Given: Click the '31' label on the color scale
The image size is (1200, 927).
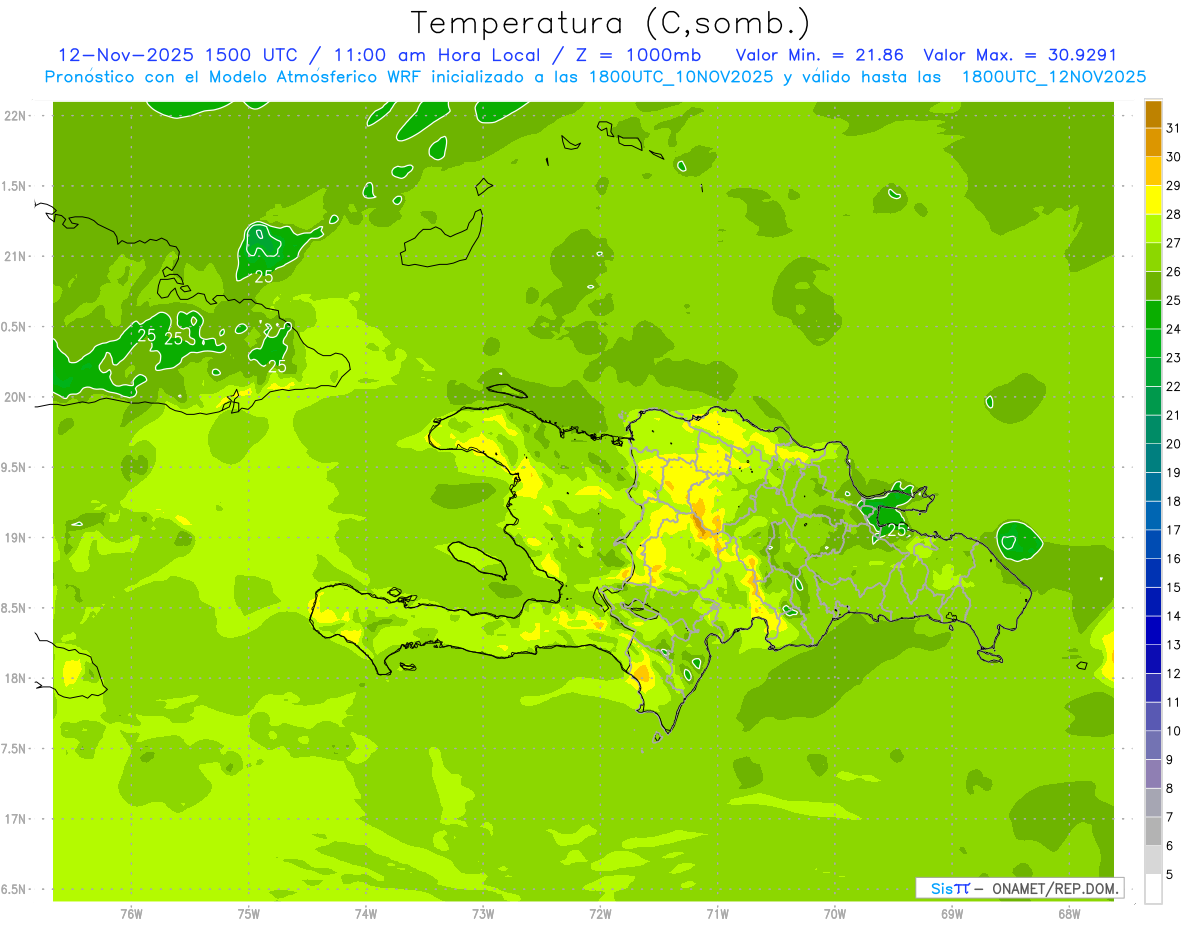Looking at the screenshot, I should click(x=1174, y=128).
